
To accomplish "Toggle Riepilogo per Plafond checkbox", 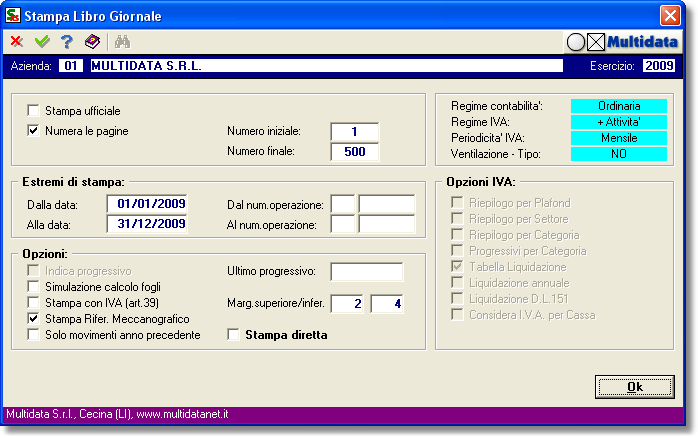I will pyautogui.click(x=457, y=203).
